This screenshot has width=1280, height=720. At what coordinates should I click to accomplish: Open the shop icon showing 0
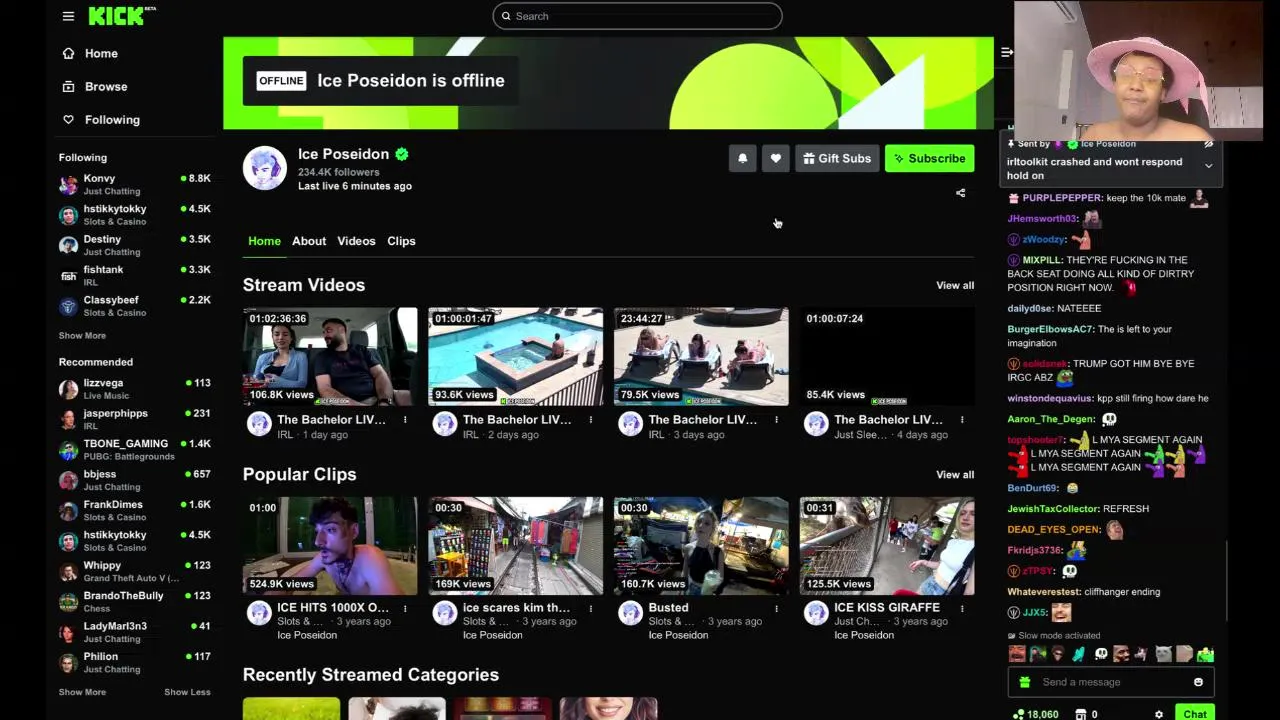click(1080, 714)
